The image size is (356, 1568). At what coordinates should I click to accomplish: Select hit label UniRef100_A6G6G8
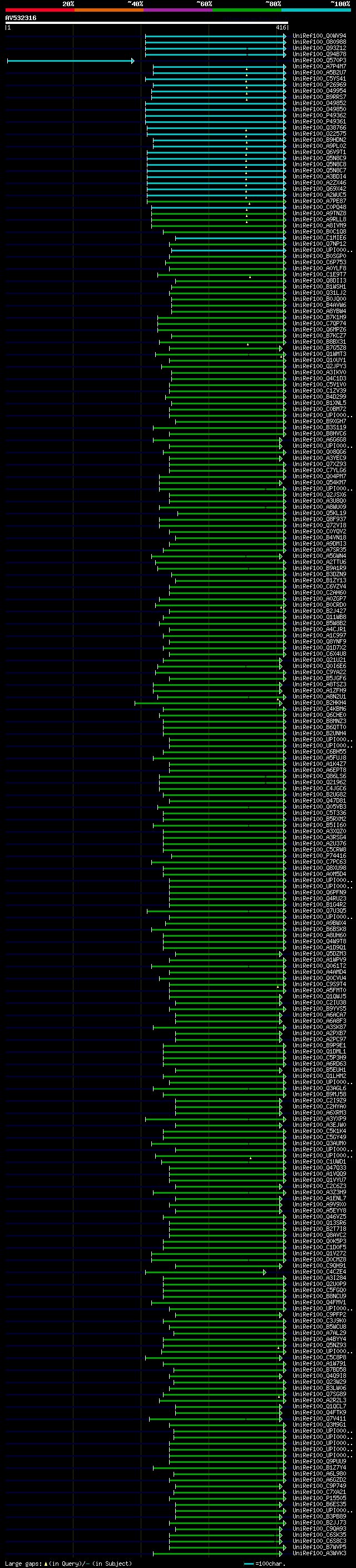pos(319,440)
